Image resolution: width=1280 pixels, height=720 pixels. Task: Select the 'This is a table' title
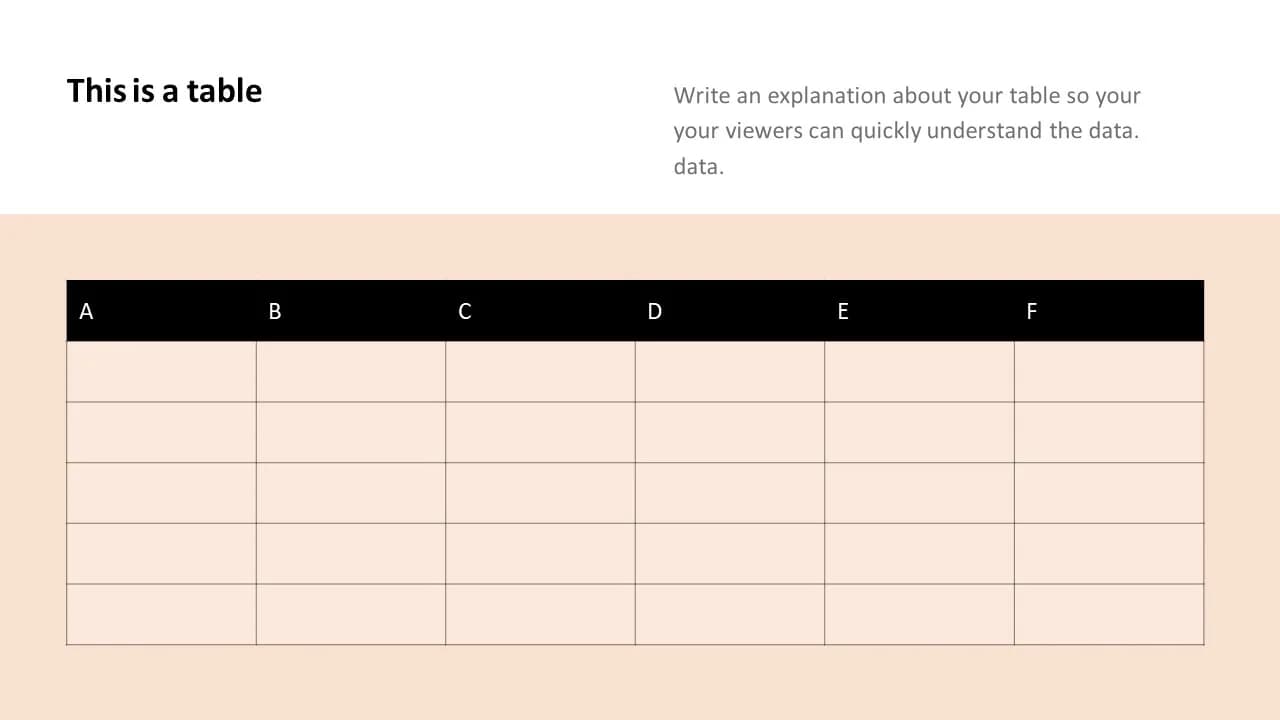click(x=164, y=91)
